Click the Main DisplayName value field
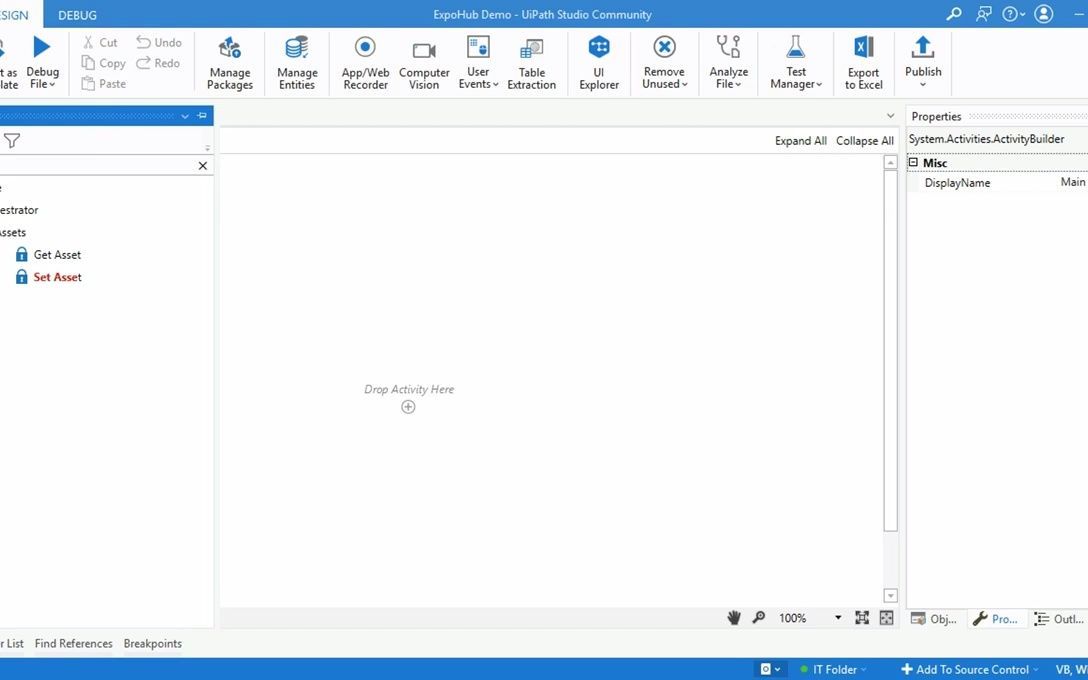 (1072, 182)
